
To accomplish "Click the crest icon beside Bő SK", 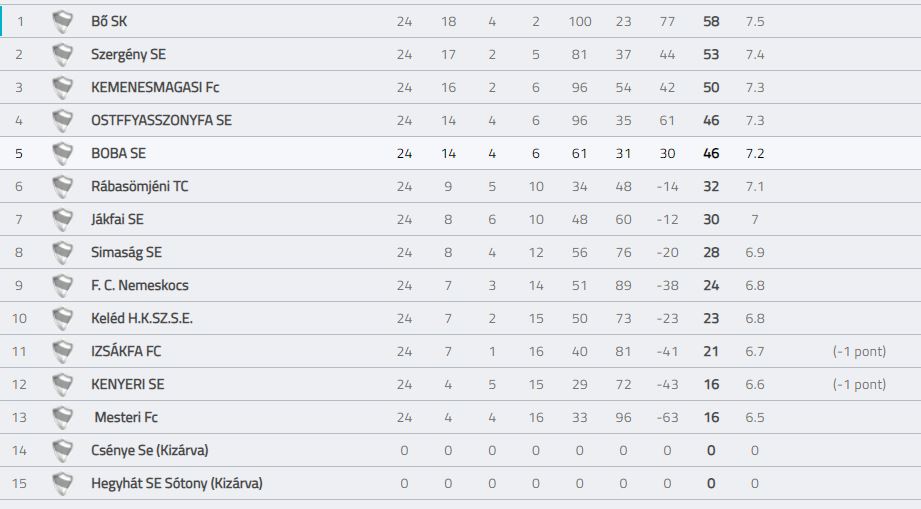I will pyautogui.click(x=62, y=22).
